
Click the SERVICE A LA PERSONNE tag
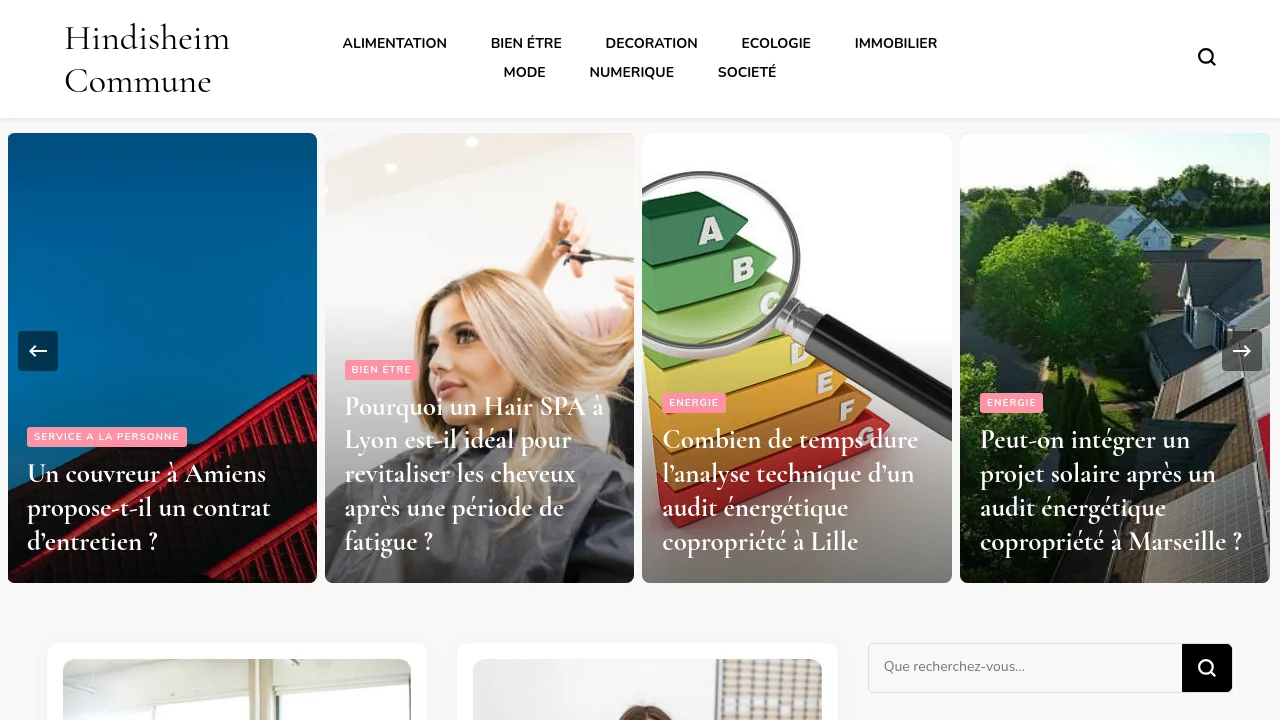107,437
